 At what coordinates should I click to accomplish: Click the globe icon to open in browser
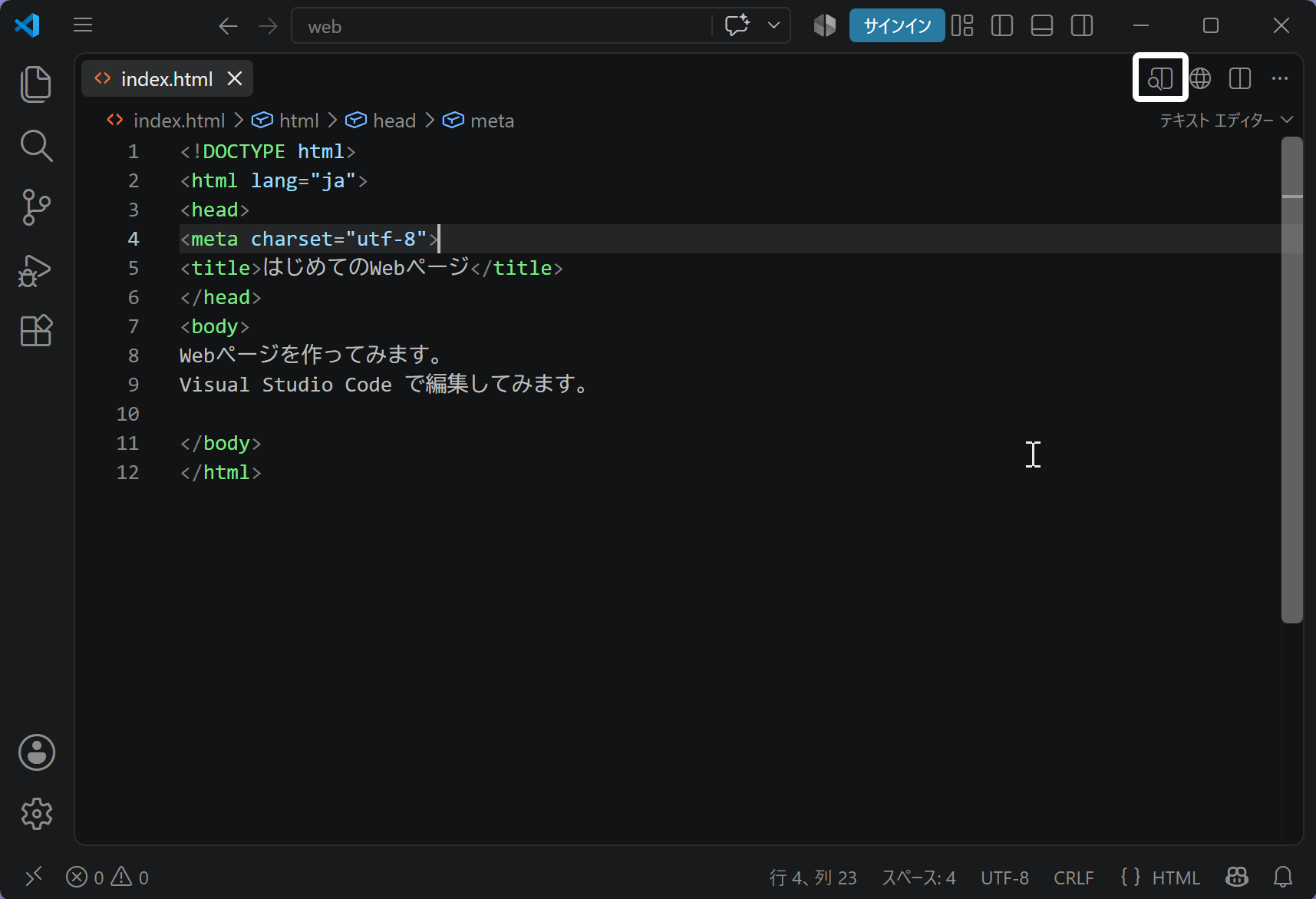coord(1200,78)
